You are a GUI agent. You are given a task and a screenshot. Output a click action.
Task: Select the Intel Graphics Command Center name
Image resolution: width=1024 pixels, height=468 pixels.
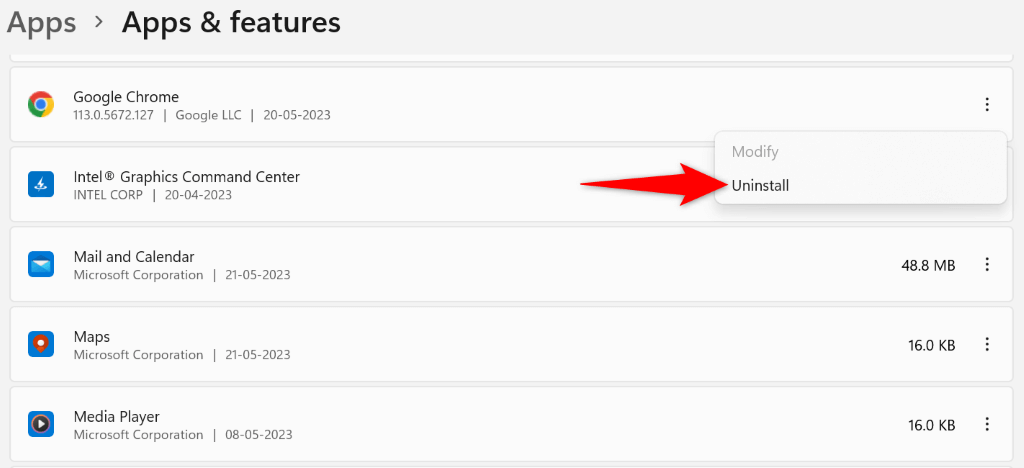[186, 177]
